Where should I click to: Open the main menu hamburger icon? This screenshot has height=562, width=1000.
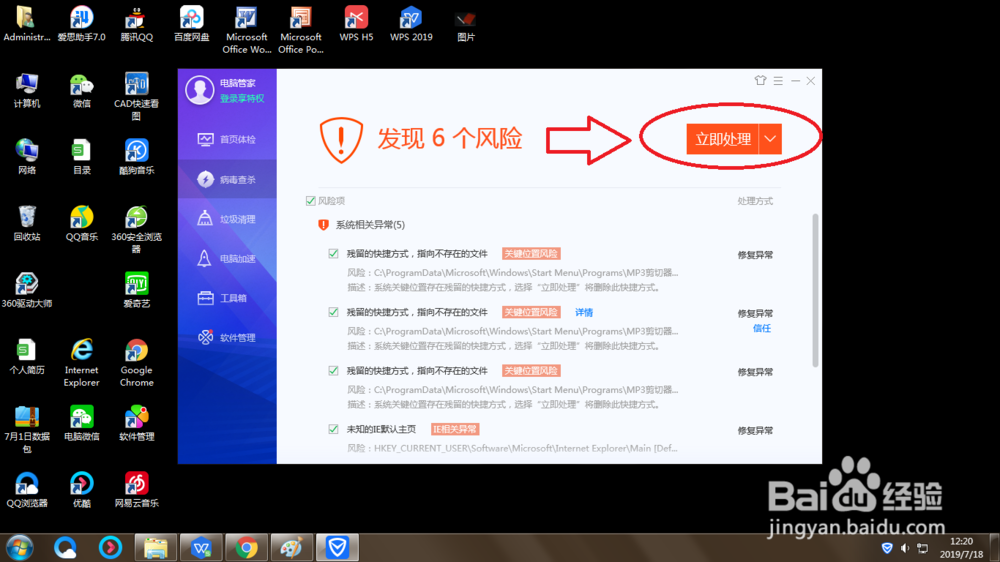tap(778, 80)
